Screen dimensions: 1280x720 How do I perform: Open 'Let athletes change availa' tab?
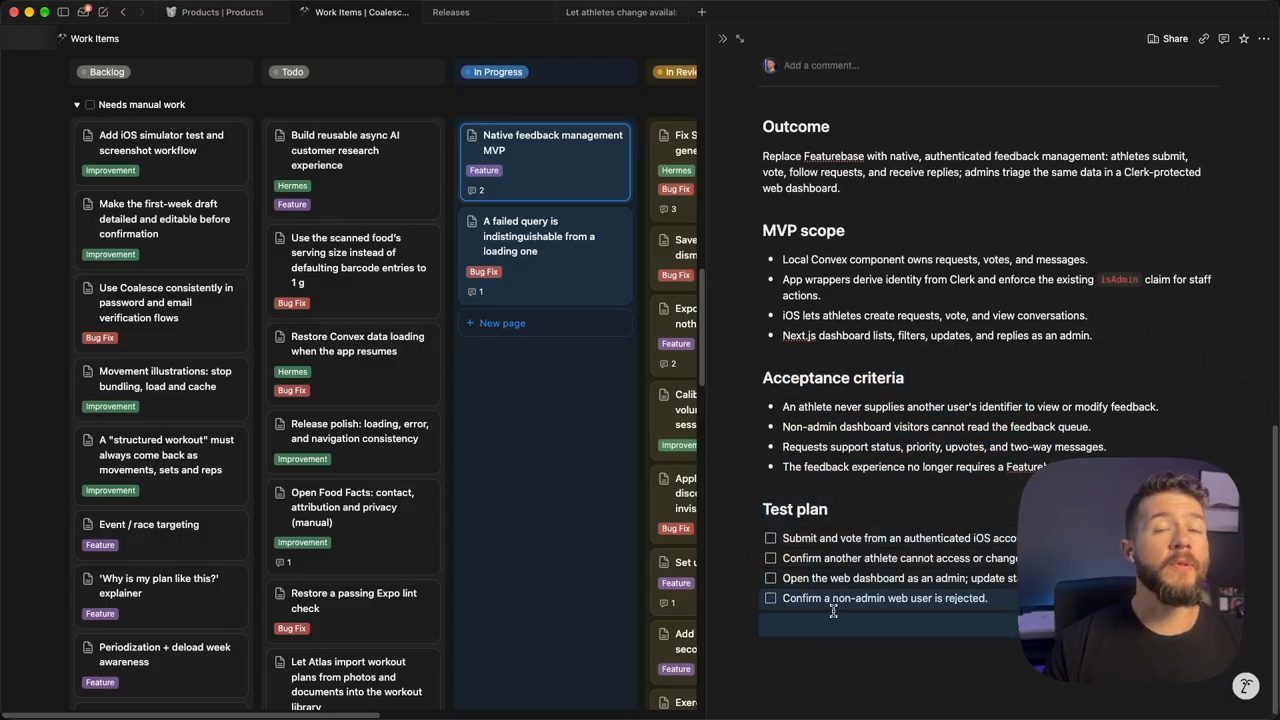[620, 12]
